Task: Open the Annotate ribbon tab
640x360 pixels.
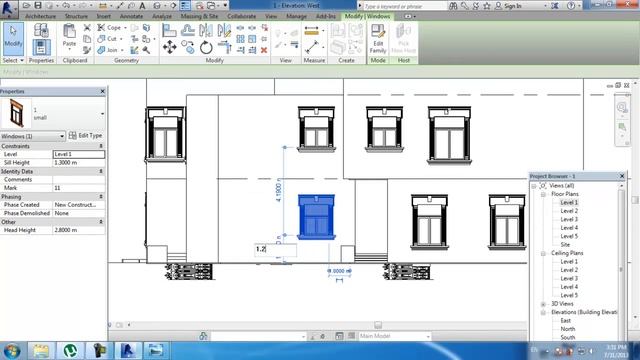Action: (x=131, y=16)
